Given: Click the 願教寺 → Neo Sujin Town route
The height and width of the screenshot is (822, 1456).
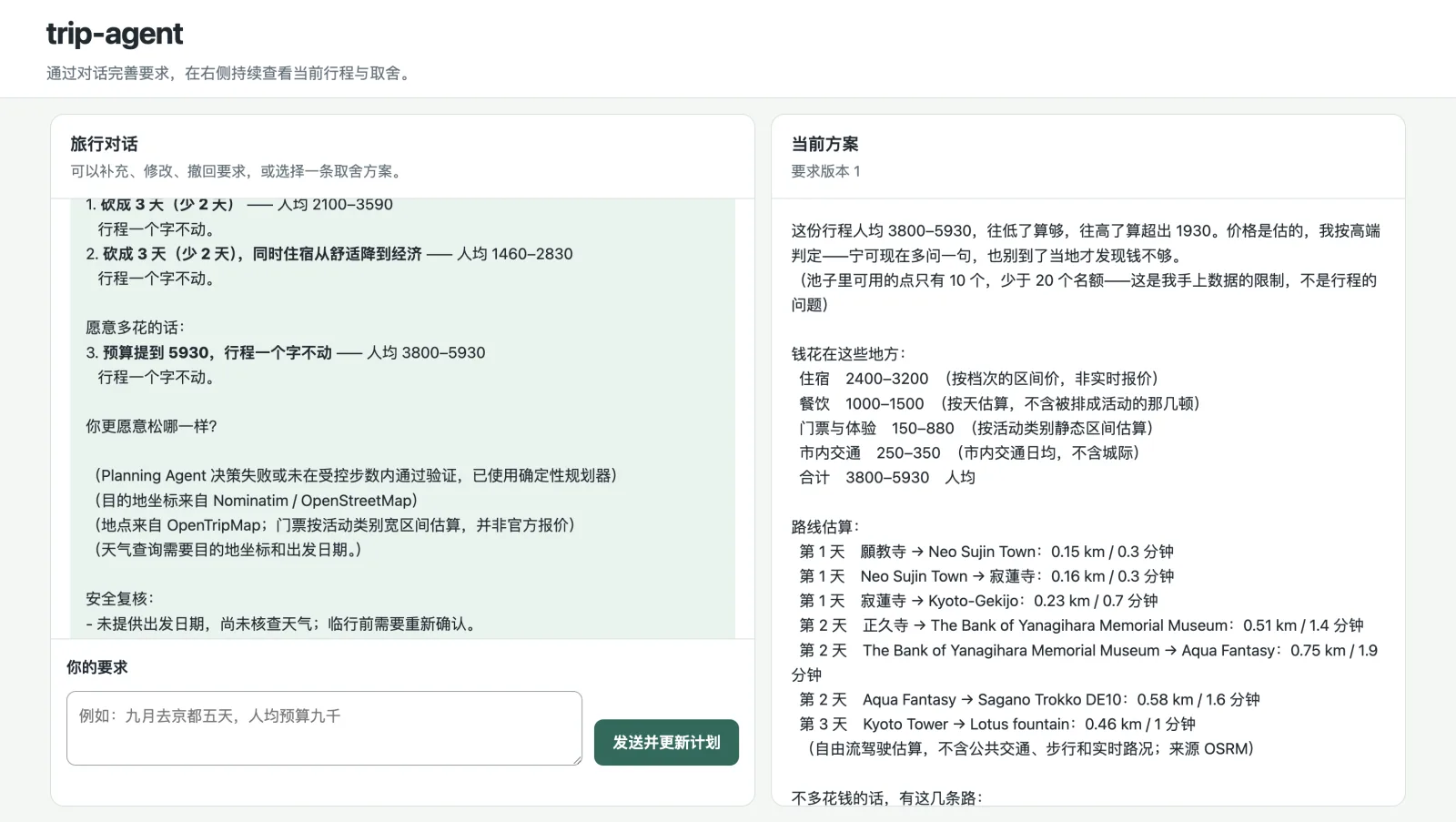Looking at the screenshot, I should 986,552.
